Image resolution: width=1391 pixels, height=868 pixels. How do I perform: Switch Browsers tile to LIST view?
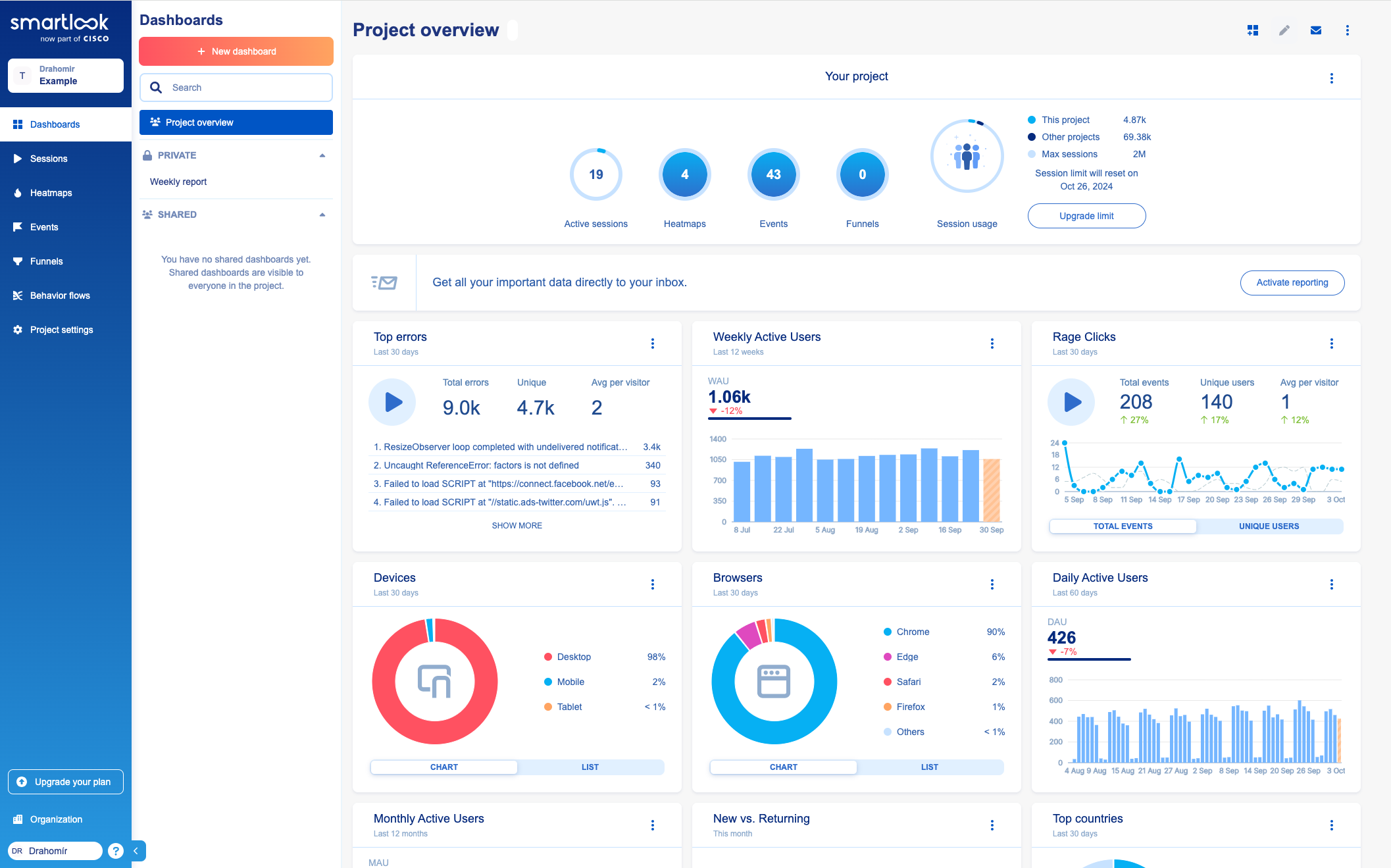(x=930, y=767)
